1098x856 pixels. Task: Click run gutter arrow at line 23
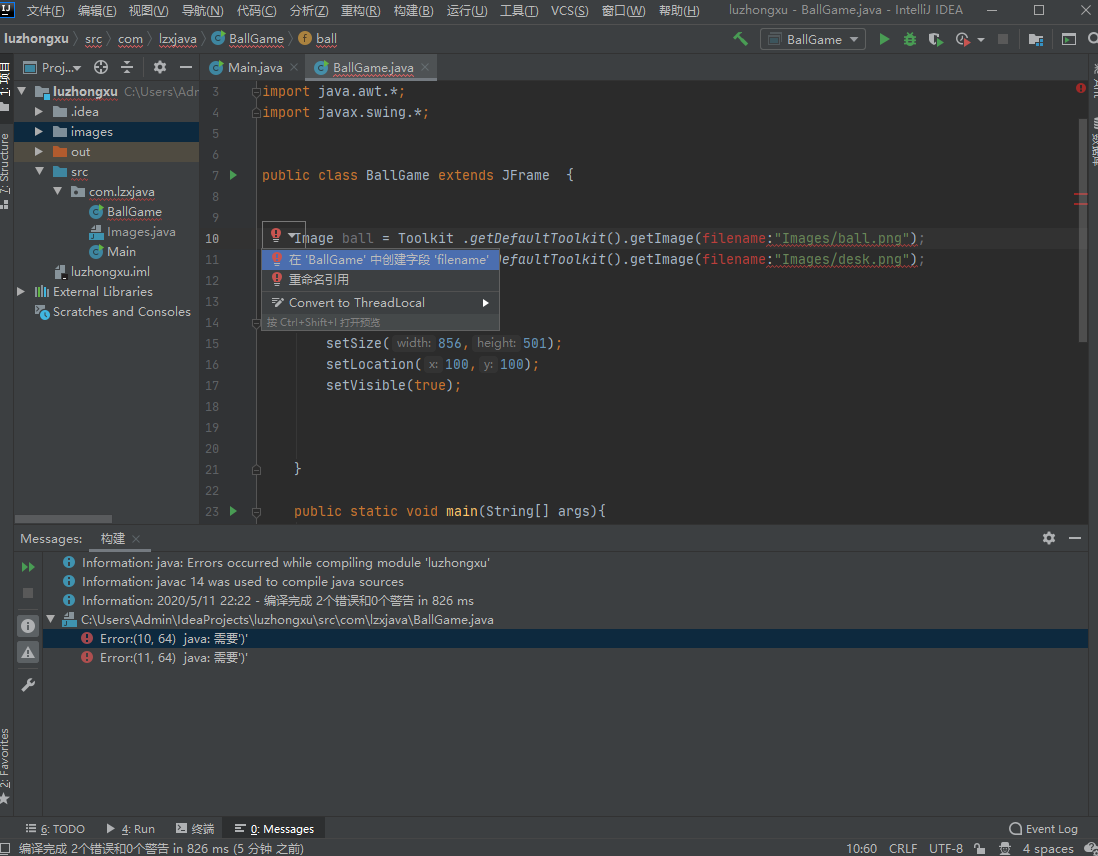(x=233, y=511)
